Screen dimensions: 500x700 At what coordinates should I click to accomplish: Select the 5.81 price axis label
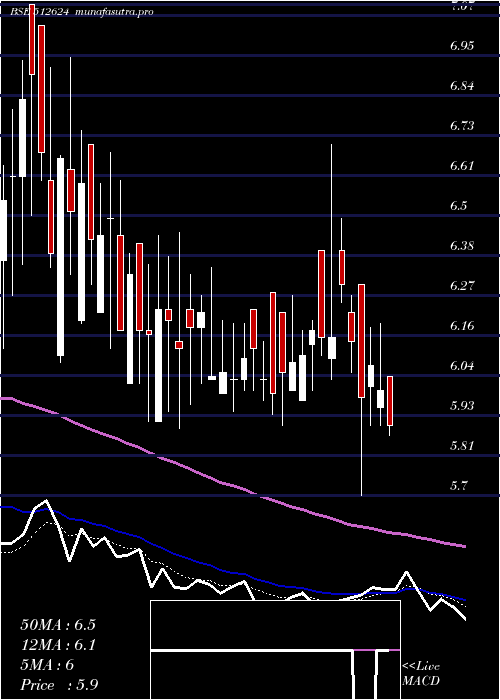coord(462,445)
